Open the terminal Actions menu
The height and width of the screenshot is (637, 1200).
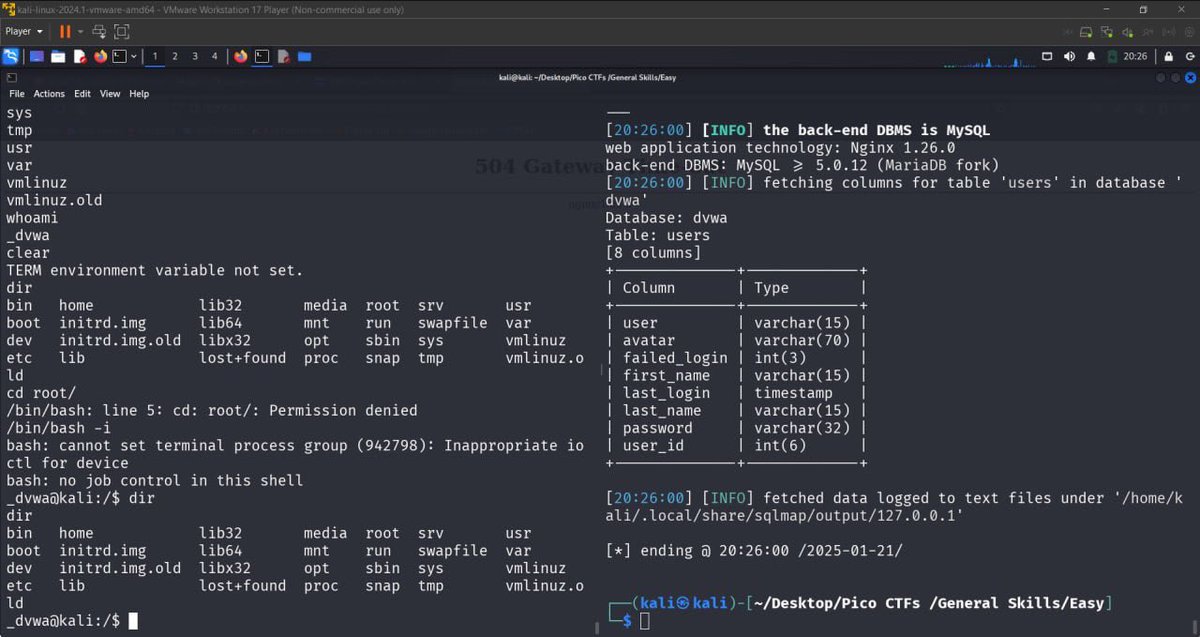click(49, 93)
